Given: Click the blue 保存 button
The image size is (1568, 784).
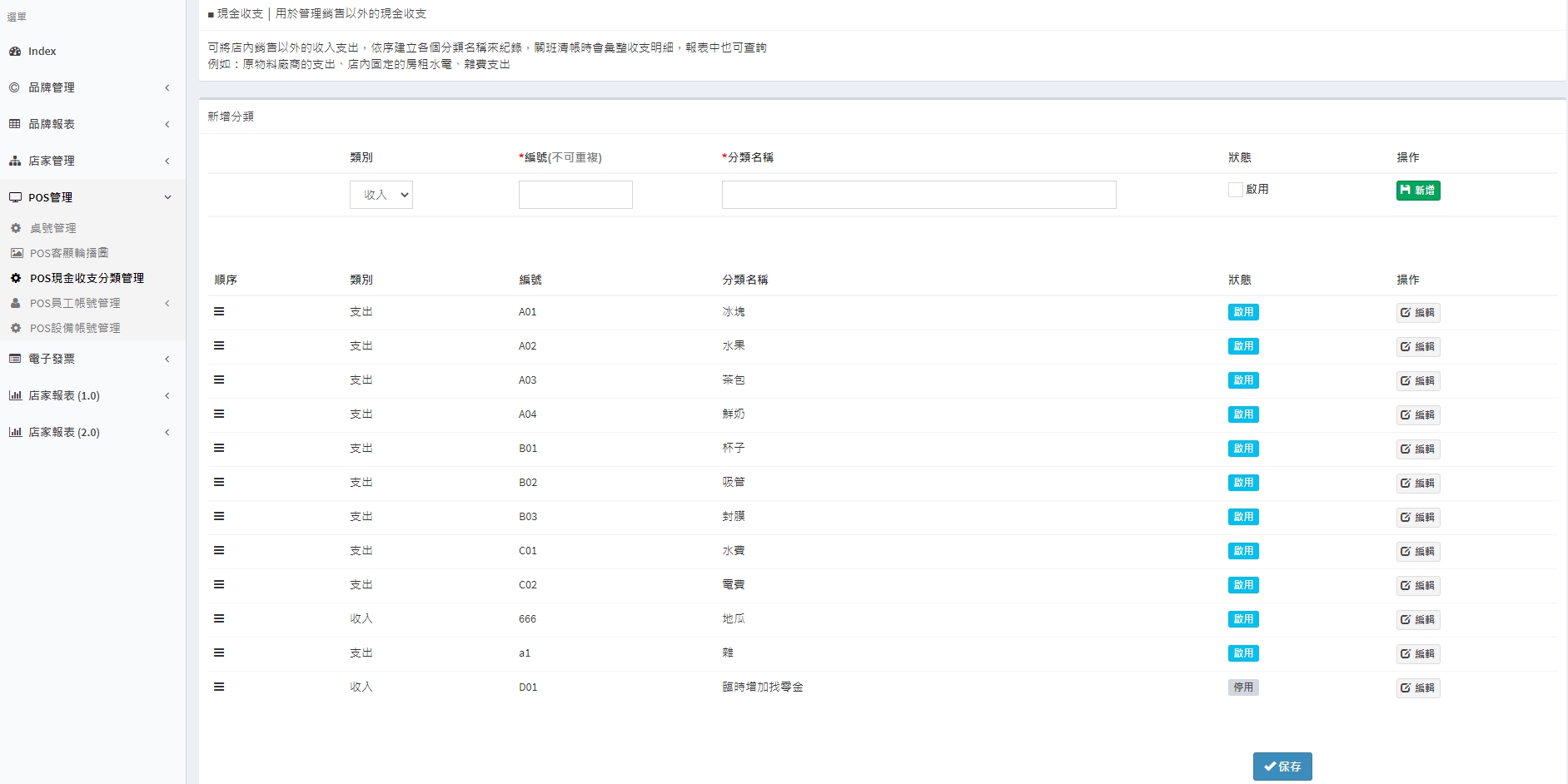Looking at the screenshot, I should [x=1282, y=767].
